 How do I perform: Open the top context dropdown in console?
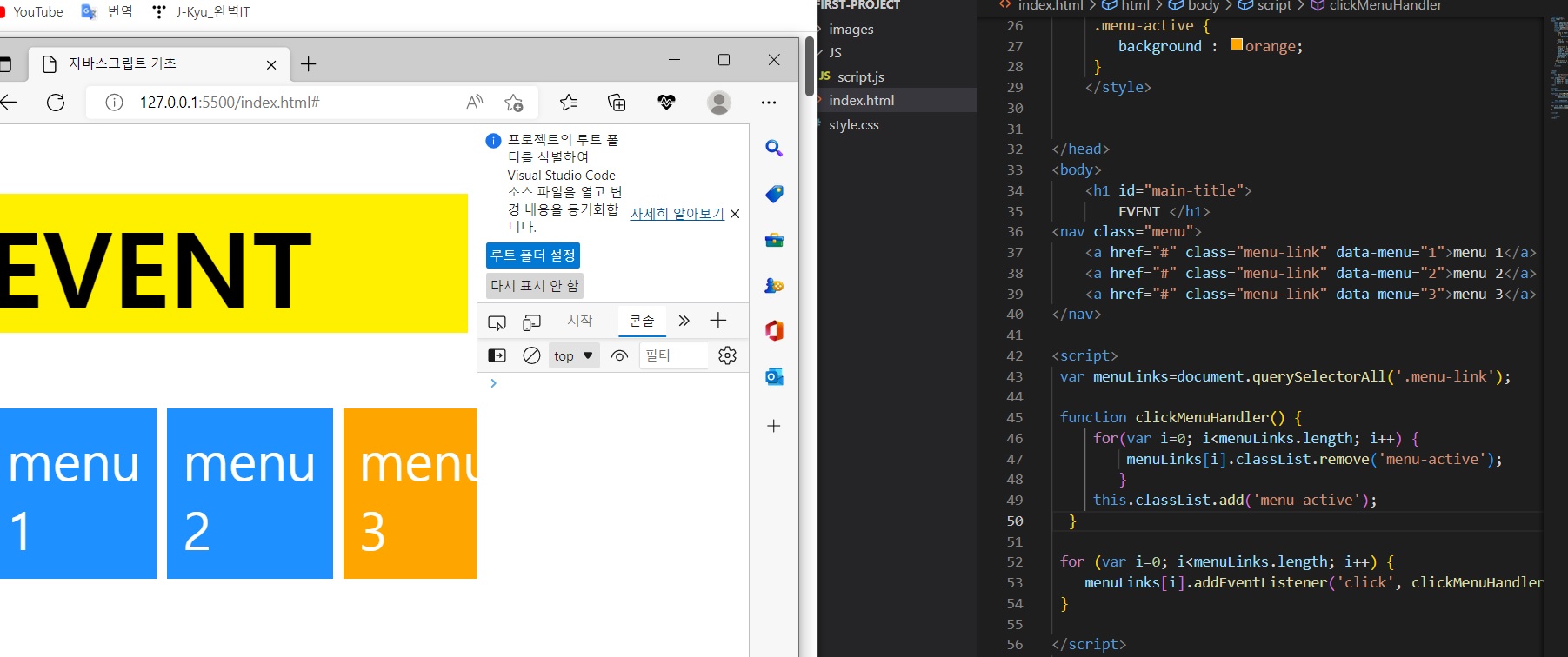(574, 355)
